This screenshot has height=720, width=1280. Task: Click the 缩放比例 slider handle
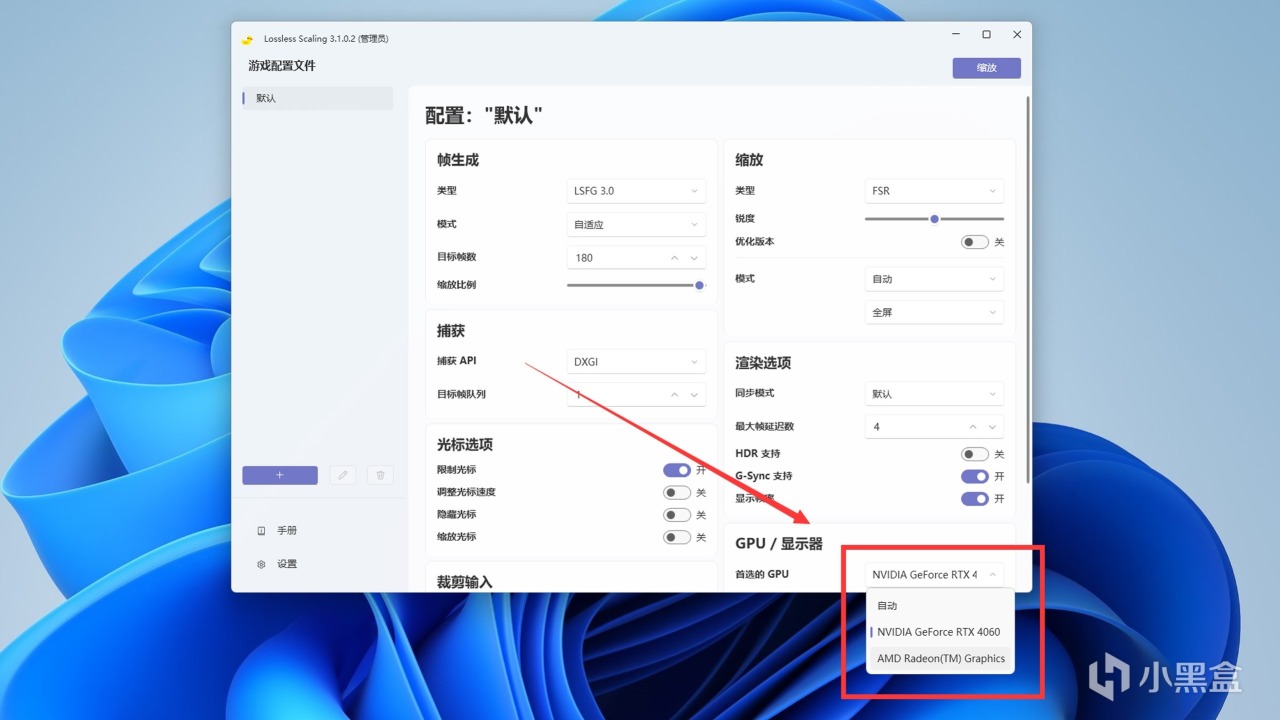(x=700, y=285)
